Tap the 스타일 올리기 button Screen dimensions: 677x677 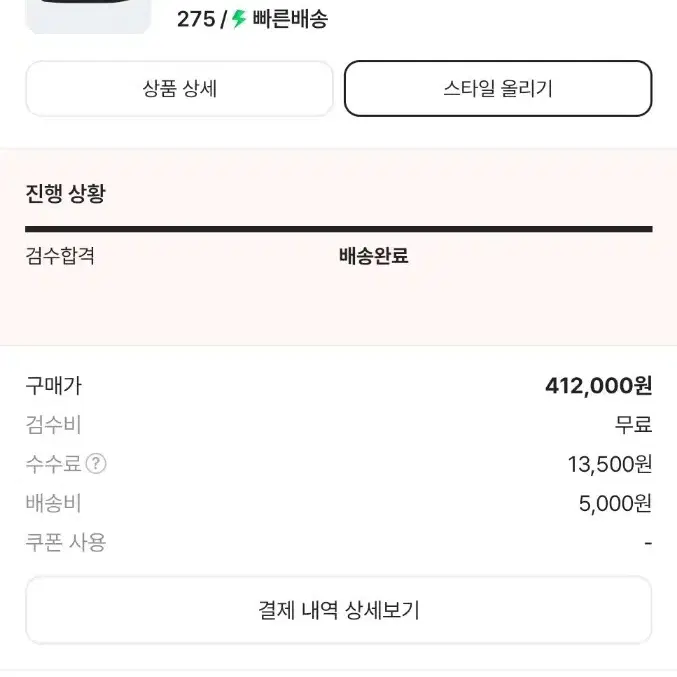point(498,89)
